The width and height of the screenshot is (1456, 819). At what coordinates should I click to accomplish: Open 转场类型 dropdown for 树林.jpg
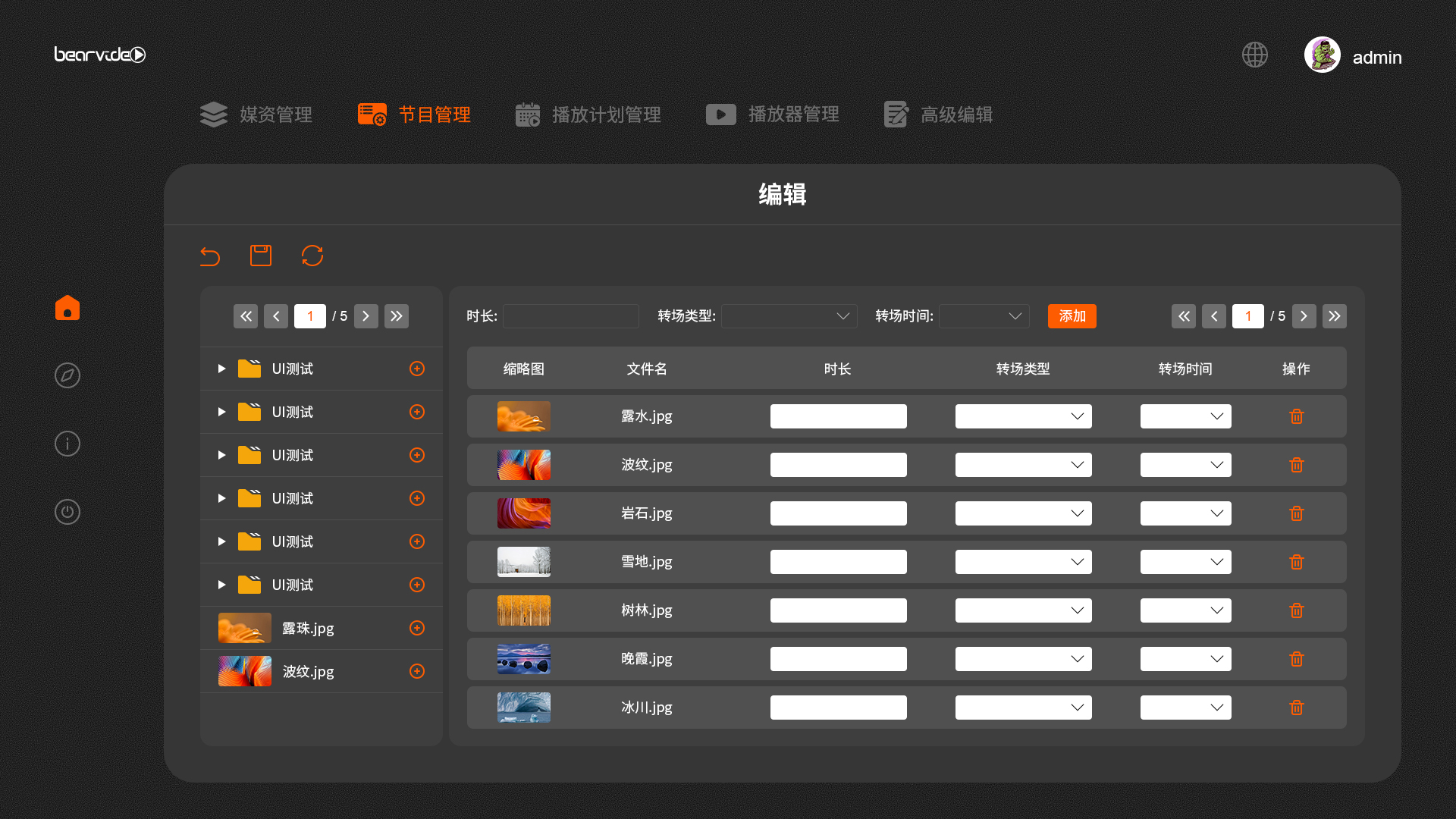pyautogui.click(x=1024, y=610)
